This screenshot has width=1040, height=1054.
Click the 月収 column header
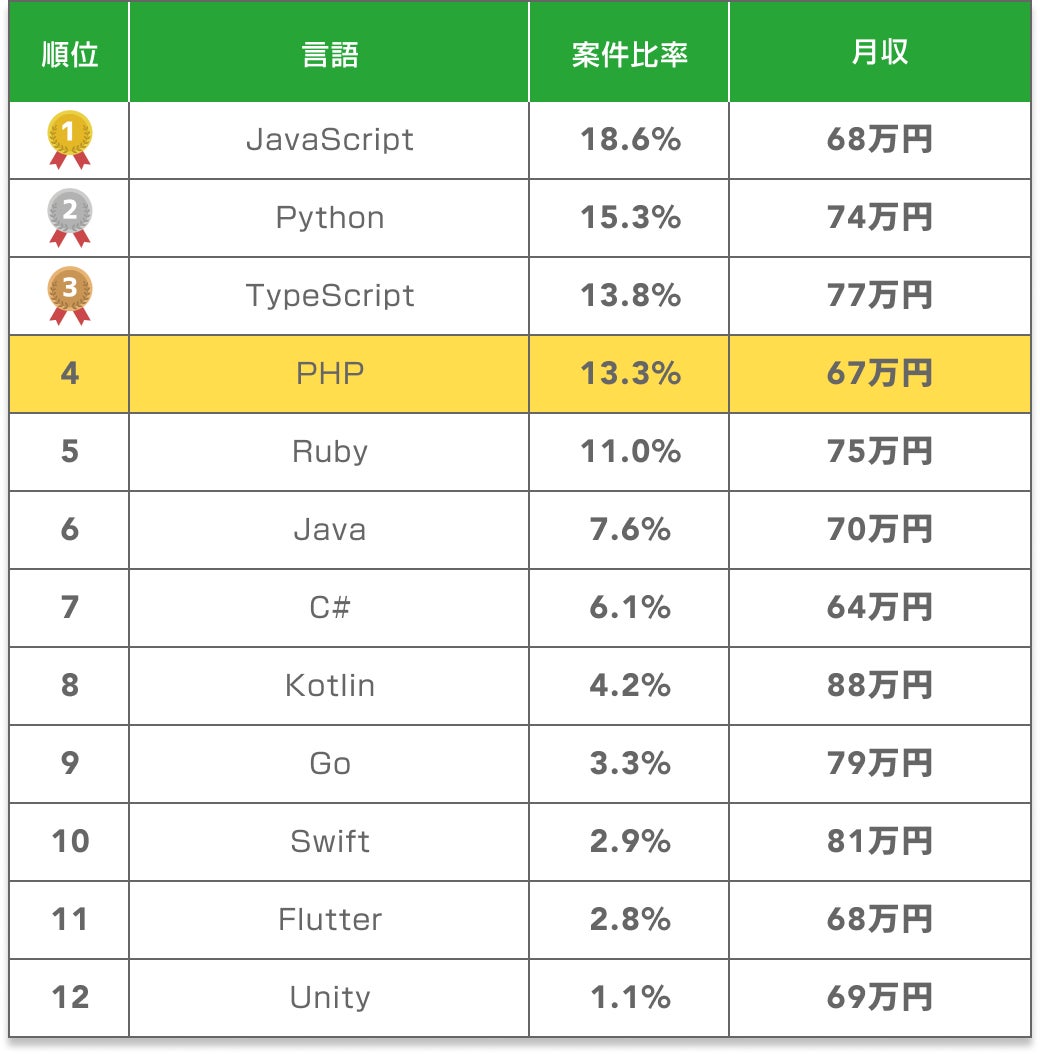879,53
